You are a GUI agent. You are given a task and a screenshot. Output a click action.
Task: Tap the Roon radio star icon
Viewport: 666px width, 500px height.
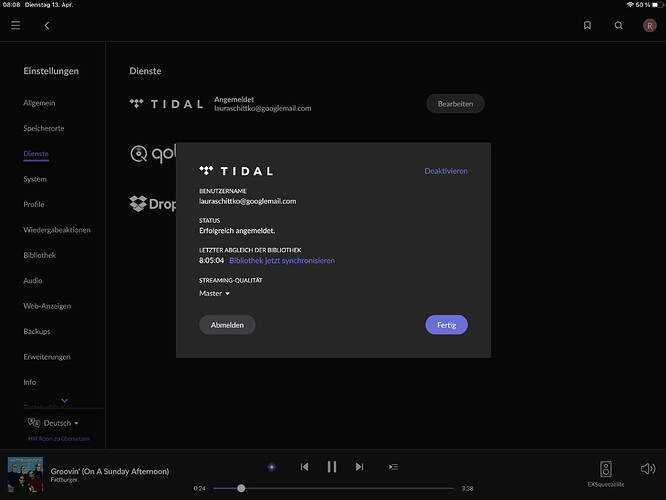click(272, 467)
